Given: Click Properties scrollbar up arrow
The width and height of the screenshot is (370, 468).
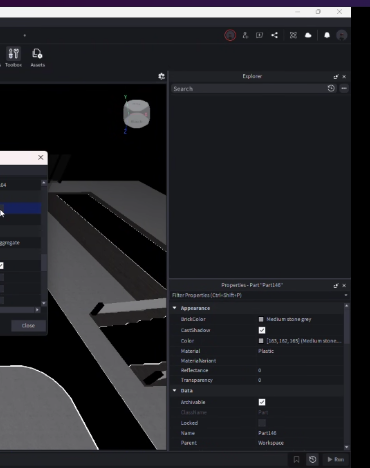Looking at the screenshot, I should click(347, 305).
